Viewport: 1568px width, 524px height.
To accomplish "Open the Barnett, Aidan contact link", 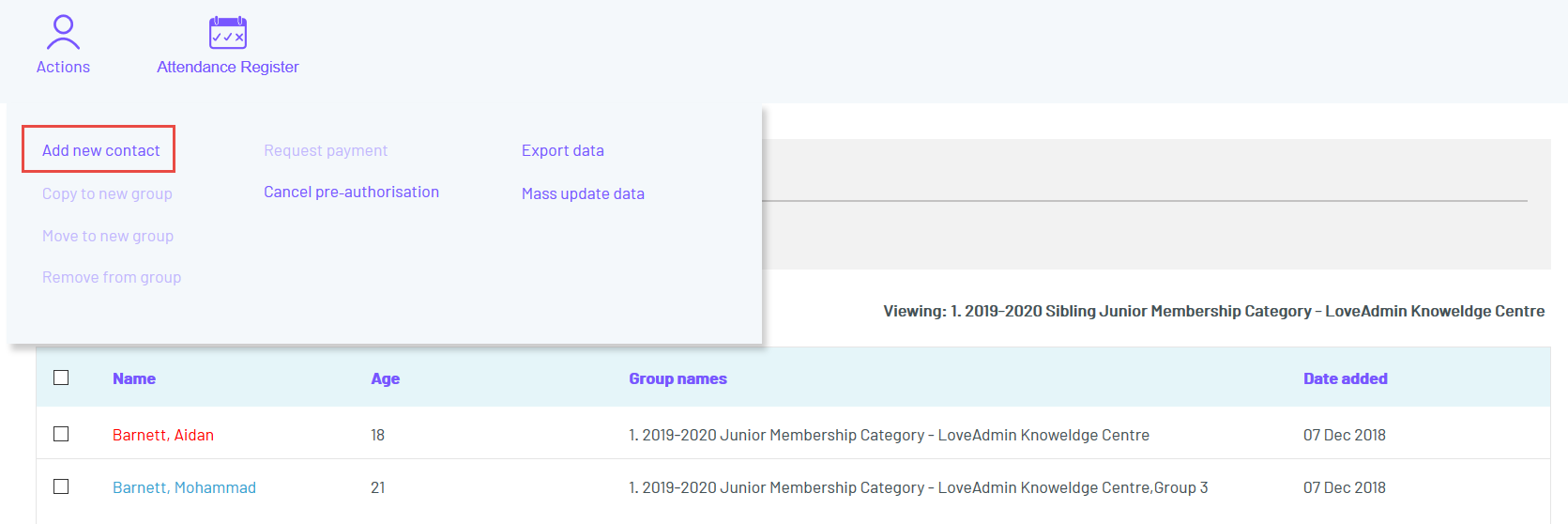I will tap(163, 435).
